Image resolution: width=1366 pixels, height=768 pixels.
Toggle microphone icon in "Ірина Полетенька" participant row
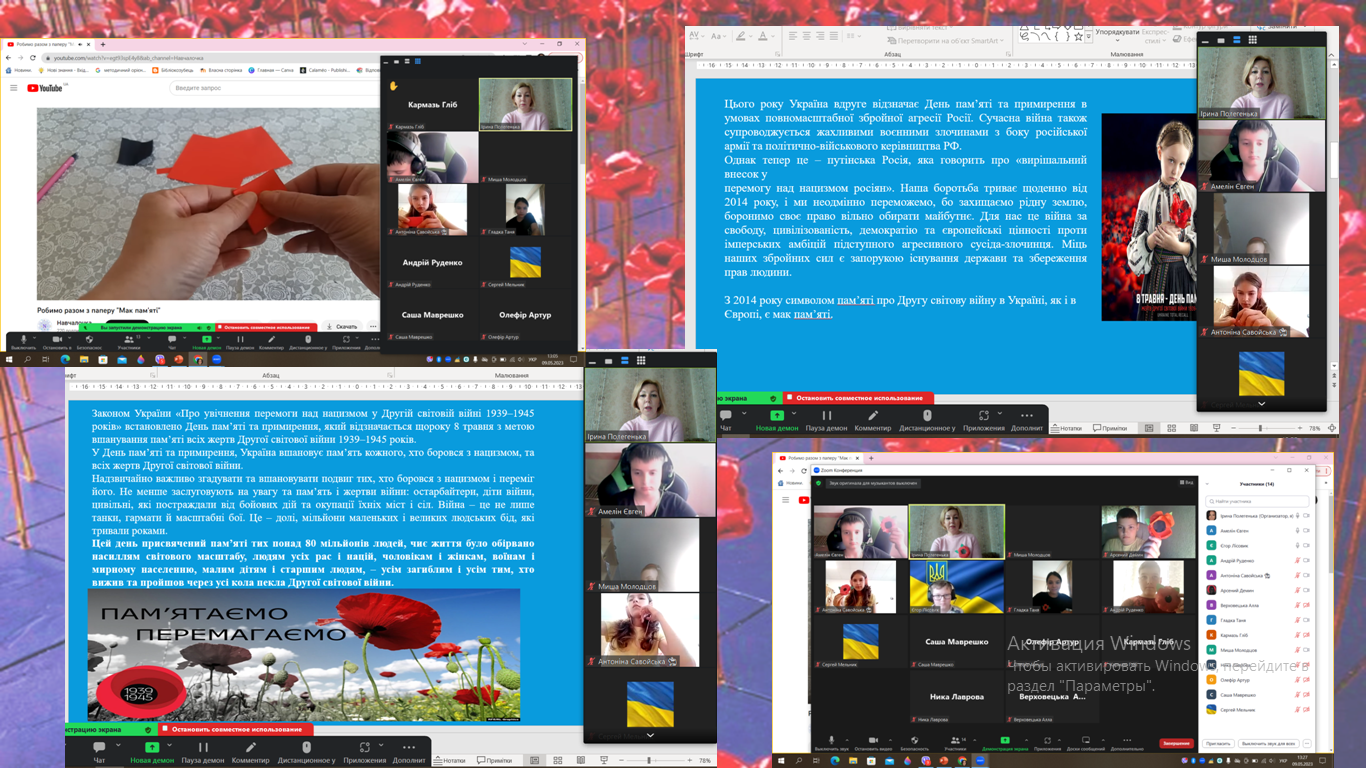click(1298, 516)
